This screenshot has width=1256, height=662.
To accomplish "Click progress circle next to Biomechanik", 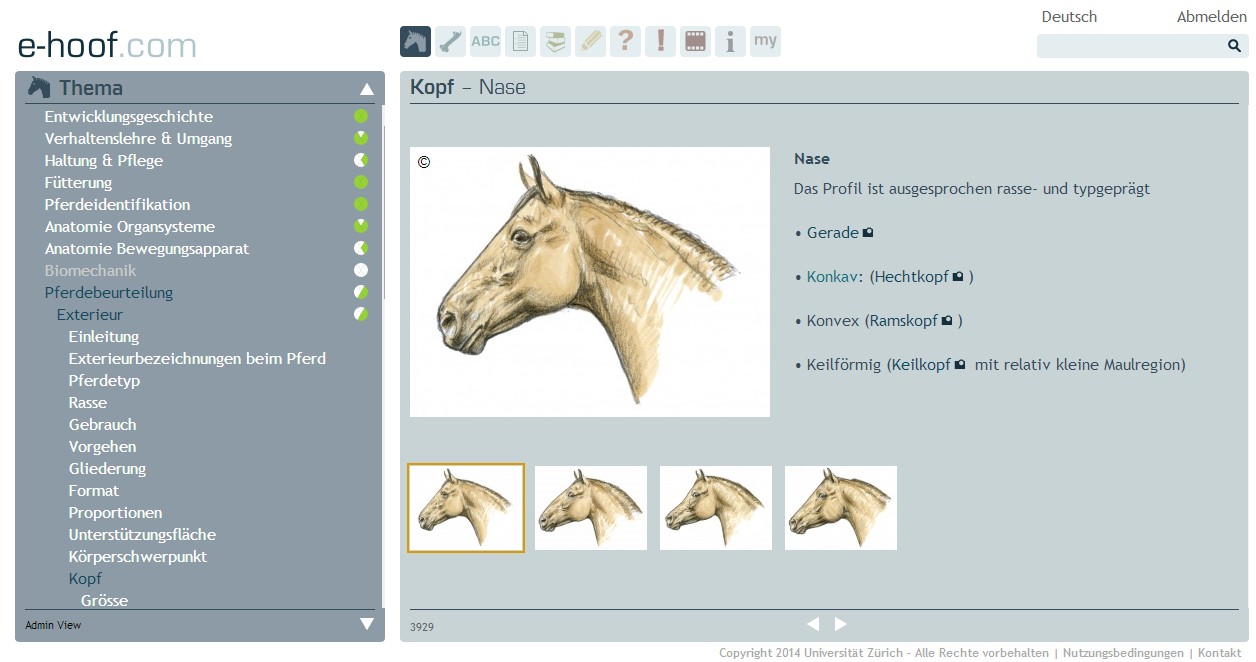I will point(361,270).
